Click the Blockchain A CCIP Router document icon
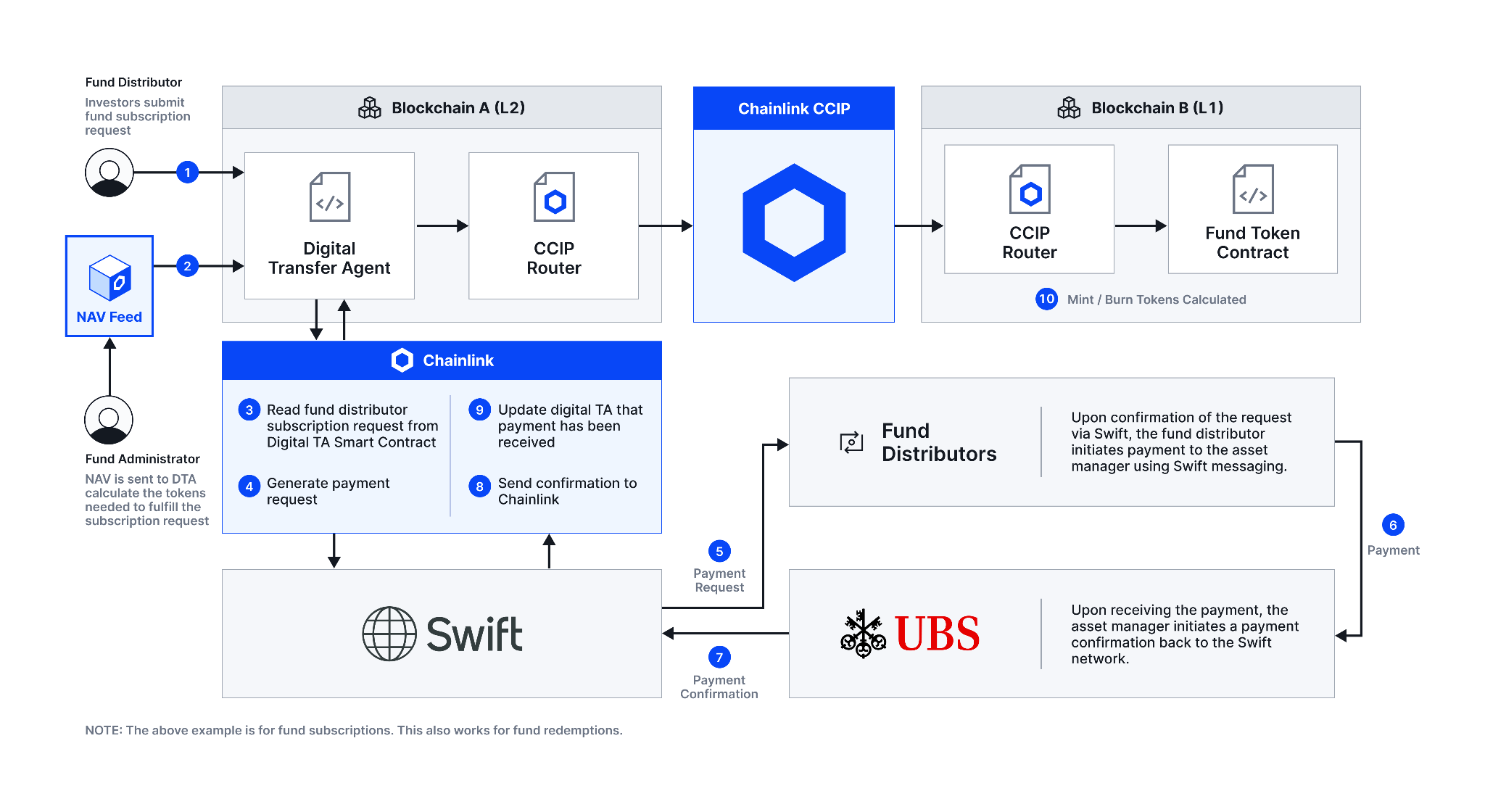This screenshot has height=812, width=1485. pyautogui.click(x=554, y=196)
